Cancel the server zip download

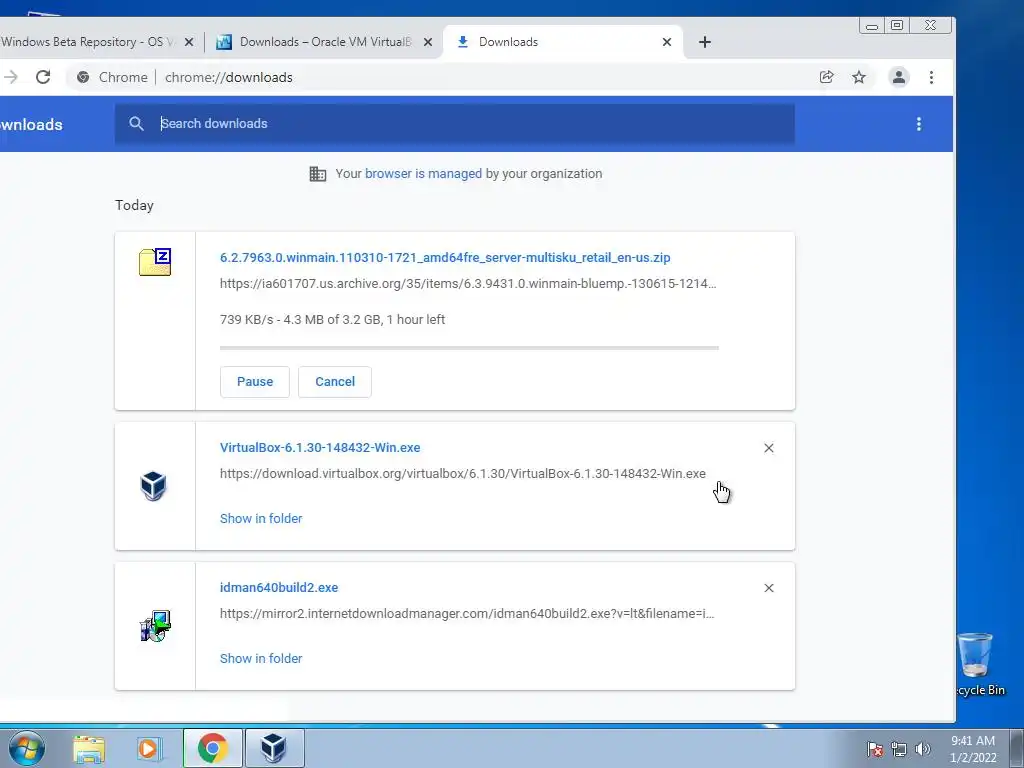(335, 382)
